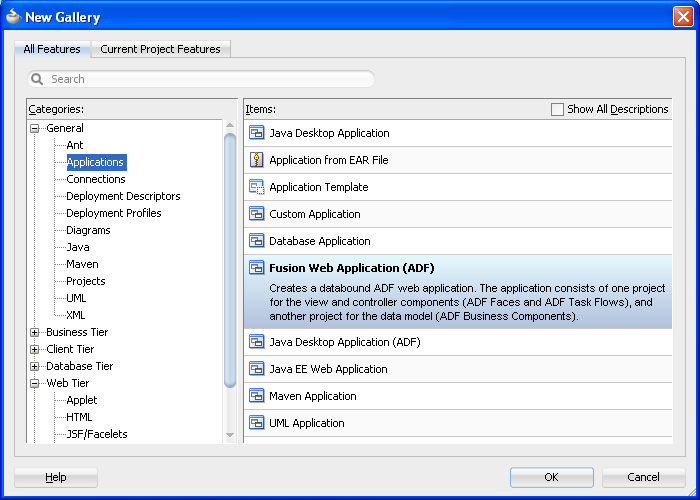Select the Connections category
Screen dimensions: 700x500
(96, 179)
